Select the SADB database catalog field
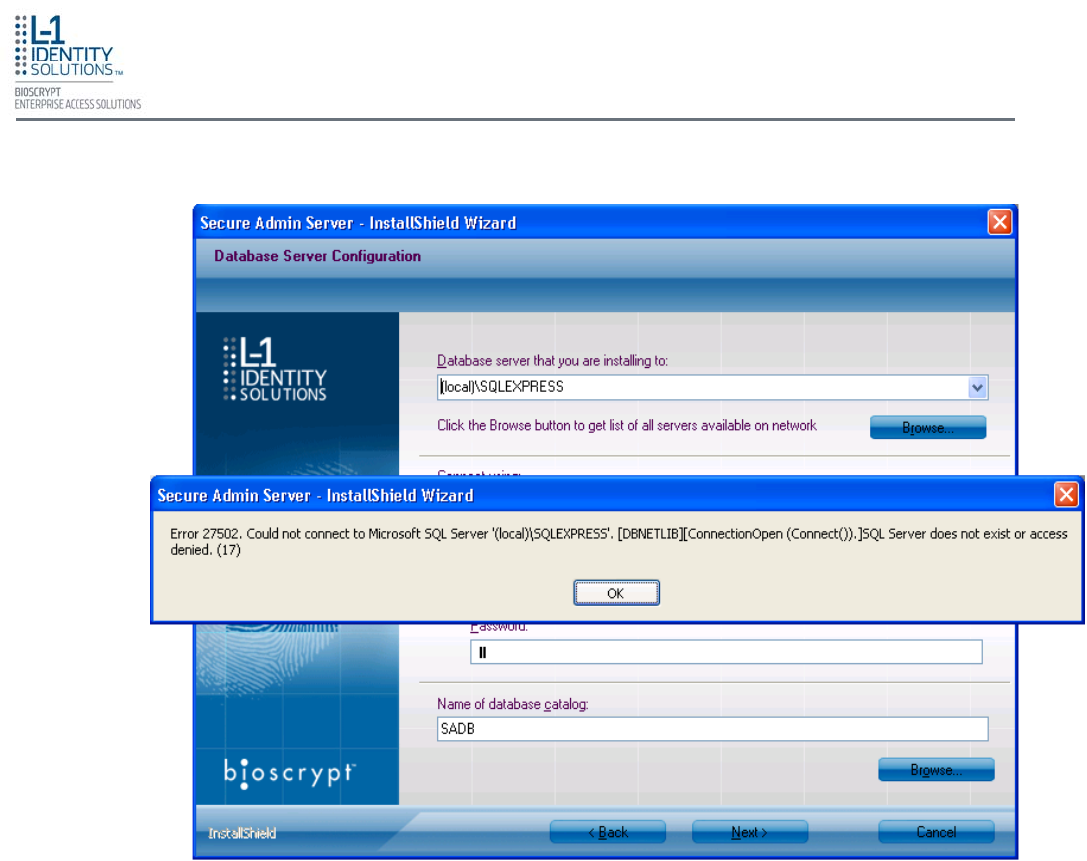This screenshot has width=1087, height=861. (x=713, y=729)
